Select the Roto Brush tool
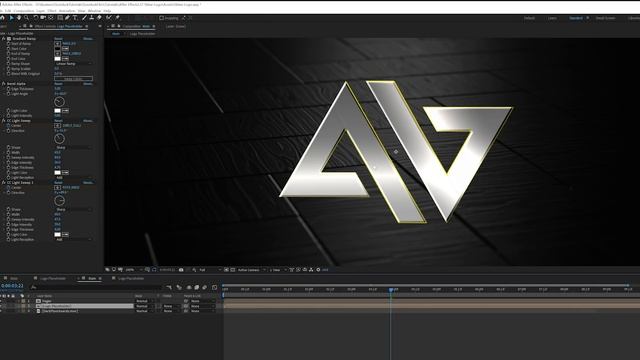The image size is (640, 360). (109, 18)
